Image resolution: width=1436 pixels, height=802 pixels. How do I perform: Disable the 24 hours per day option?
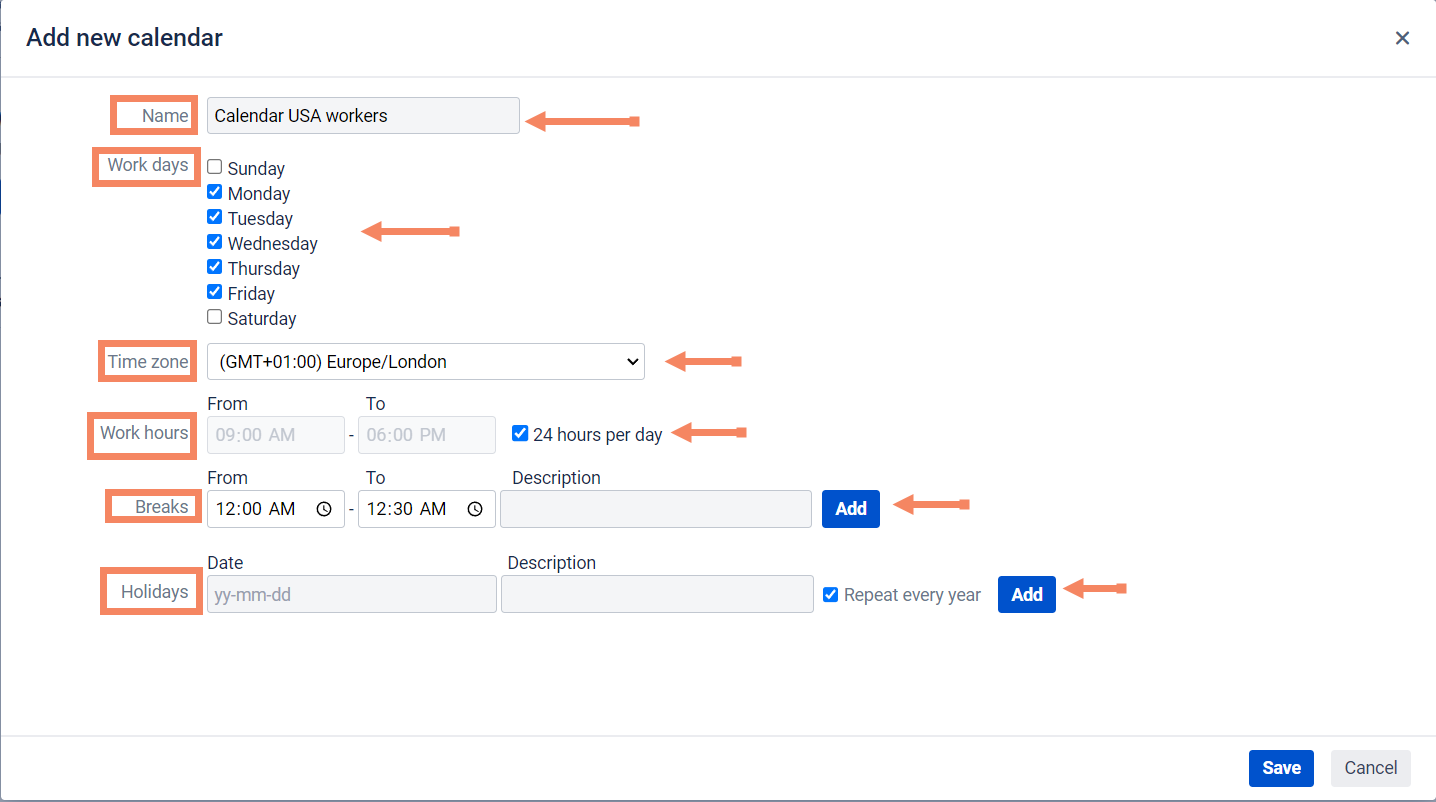click(520, 433)
